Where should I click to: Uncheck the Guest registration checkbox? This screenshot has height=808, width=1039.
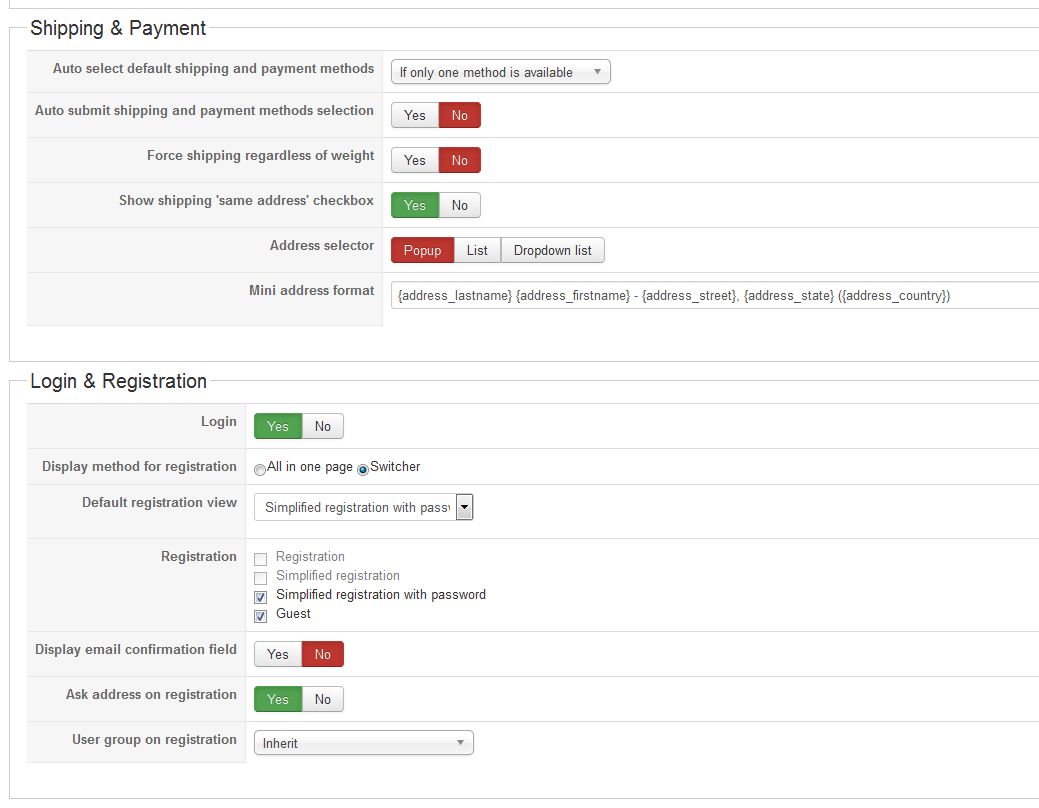pos(261,616)
